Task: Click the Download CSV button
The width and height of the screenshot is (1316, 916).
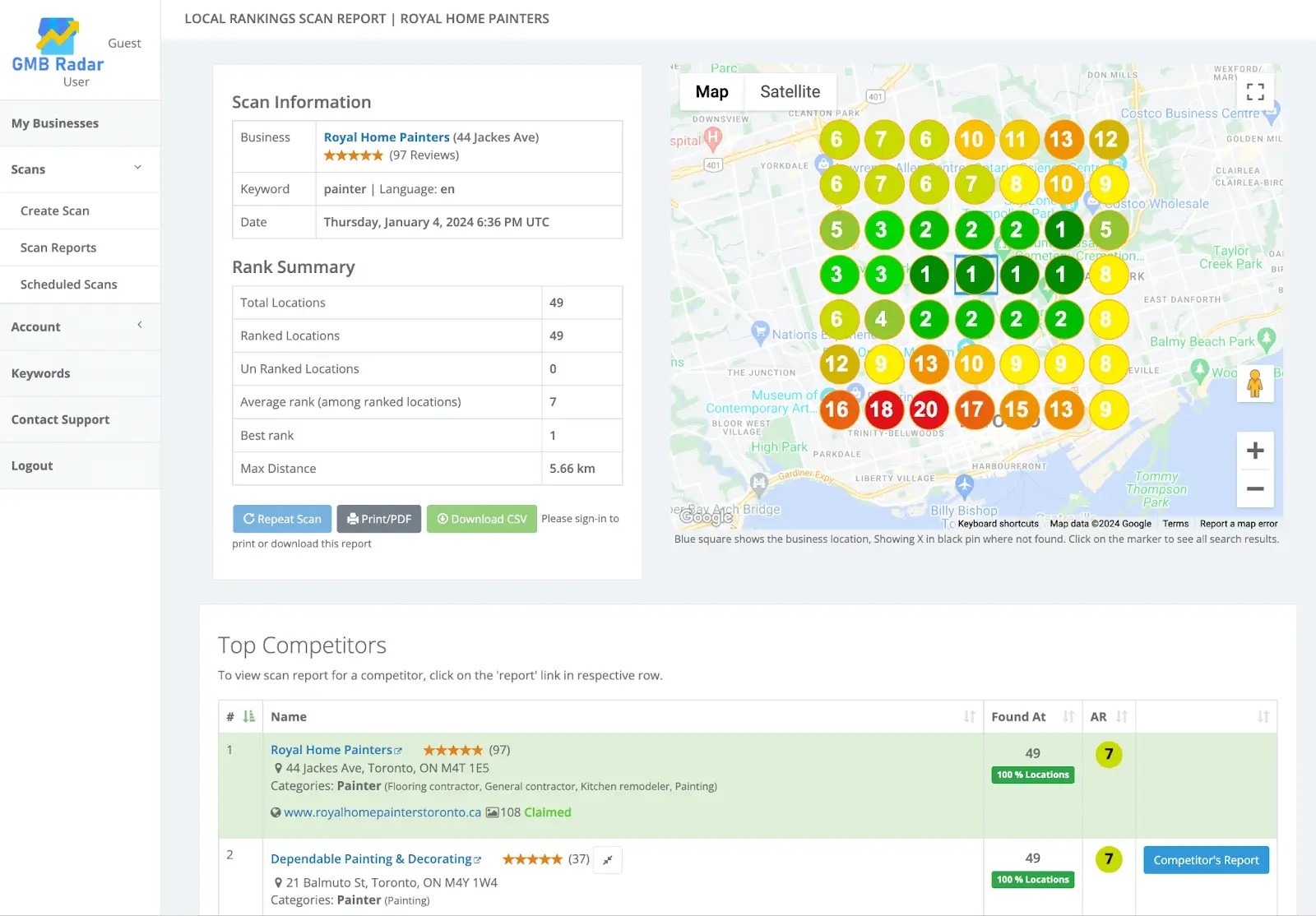Action: [482, 519]
